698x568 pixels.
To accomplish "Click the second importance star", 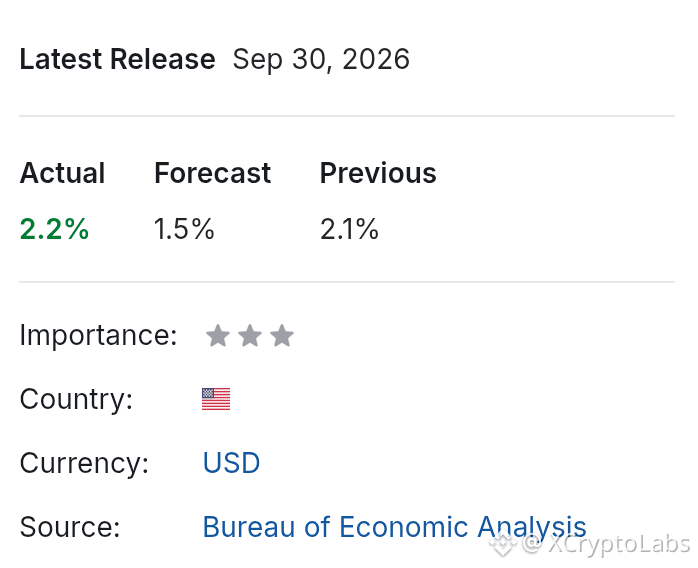I will coord(250,336).
